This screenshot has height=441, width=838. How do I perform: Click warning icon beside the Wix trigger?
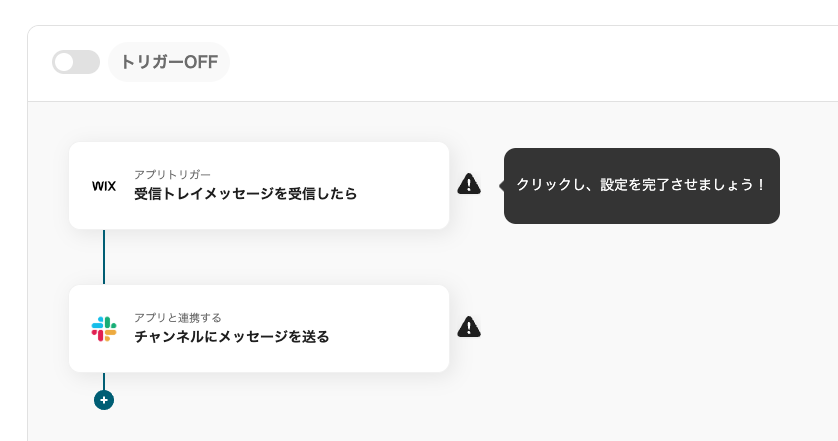469,184
